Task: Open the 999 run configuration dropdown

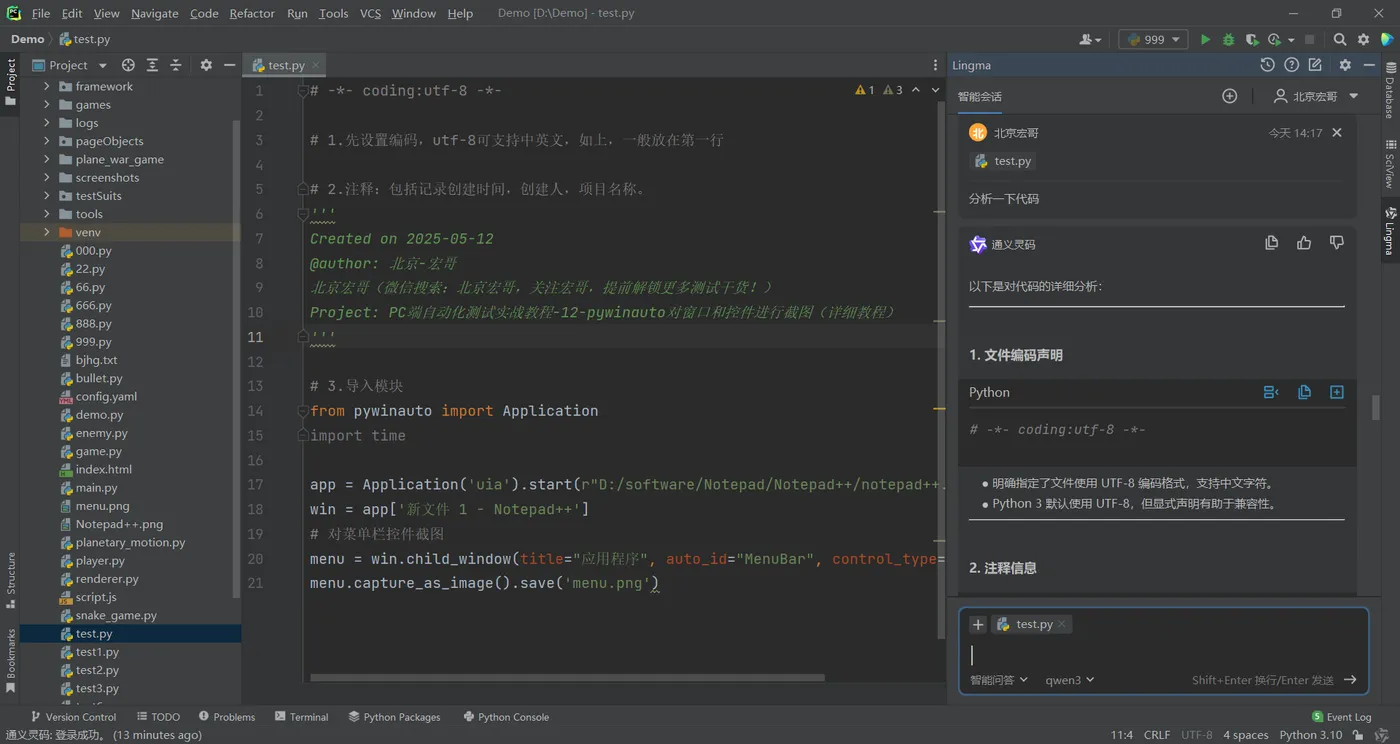Action: [x=1153, y=40]
